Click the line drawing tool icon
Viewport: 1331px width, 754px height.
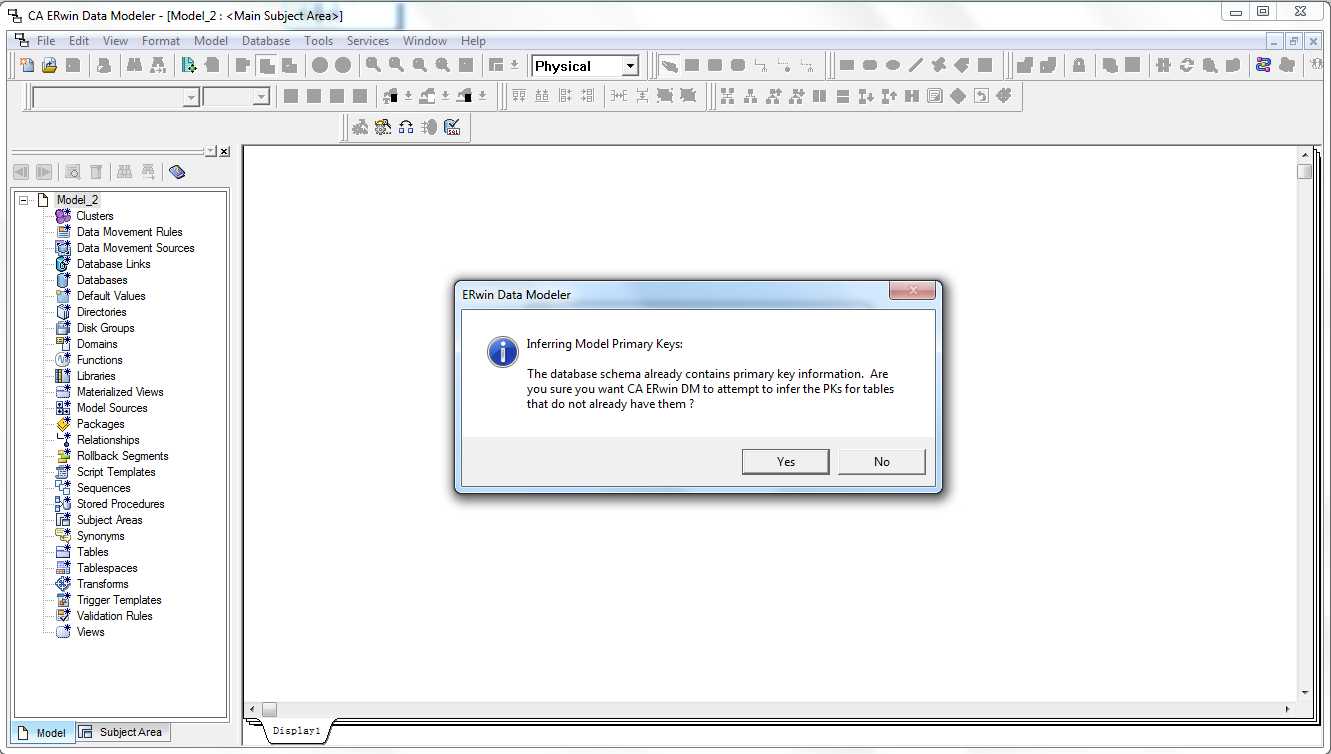915,65
